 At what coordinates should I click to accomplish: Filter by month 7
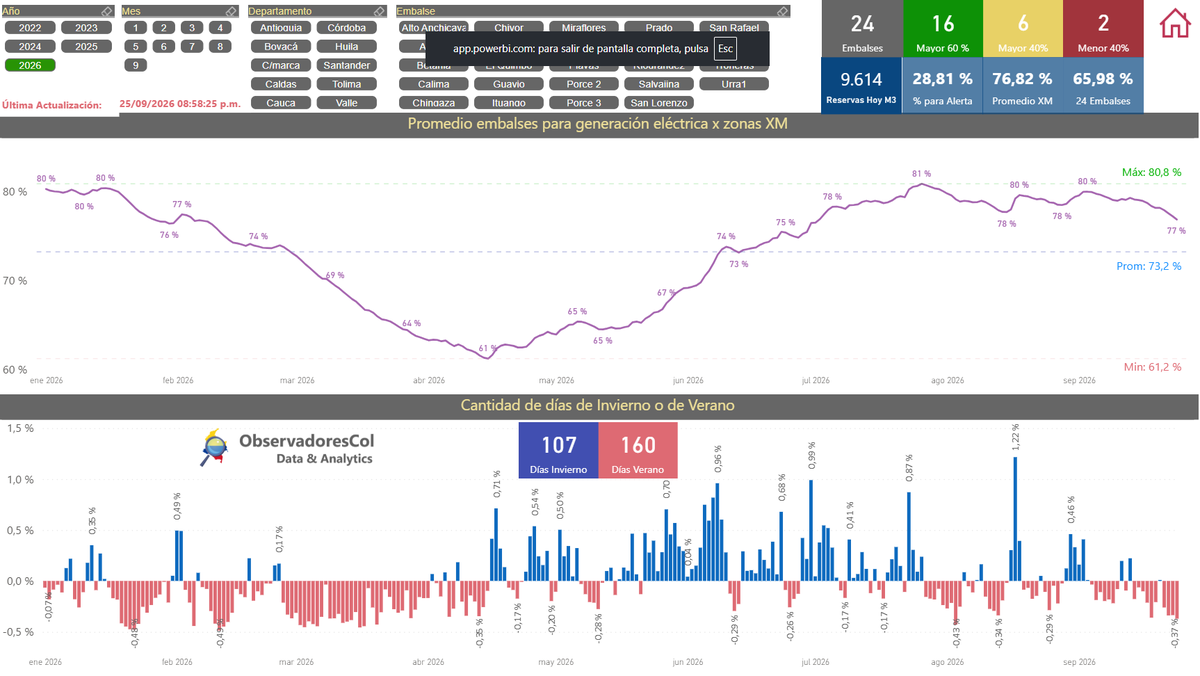(x=191, y=46)
